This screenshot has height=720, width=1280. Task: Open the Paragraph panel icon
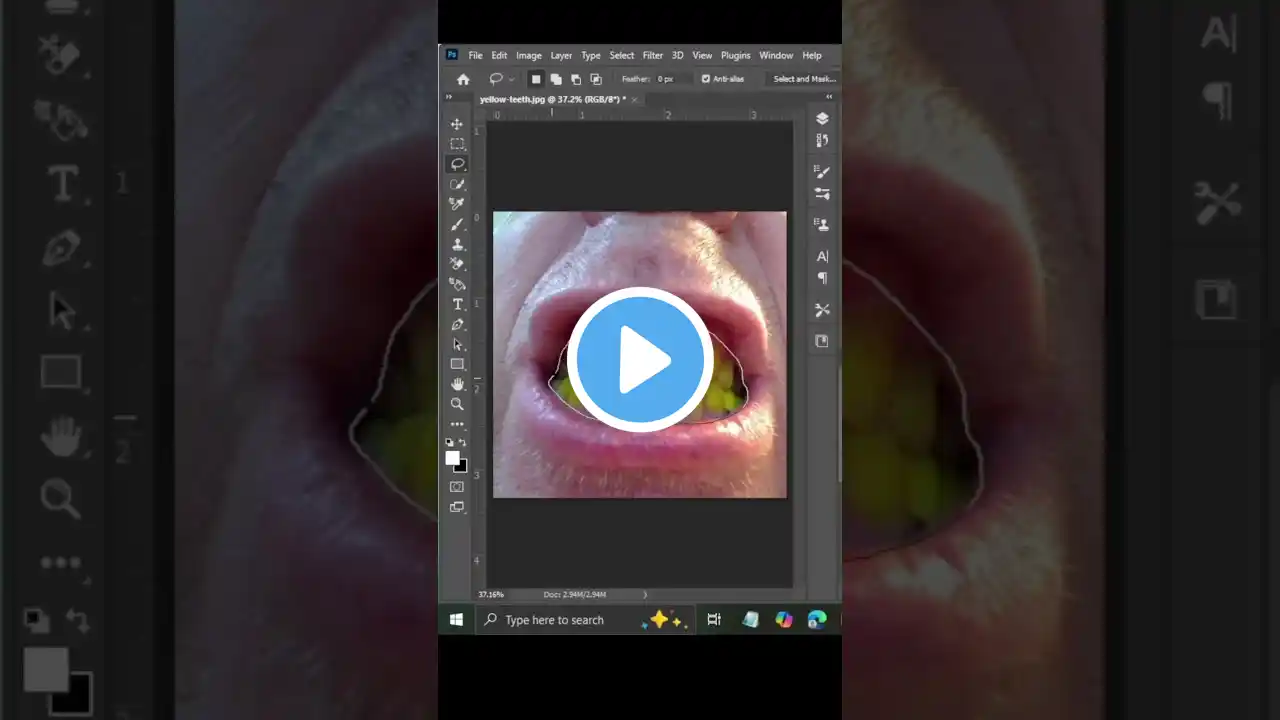[x=822, y=278]
